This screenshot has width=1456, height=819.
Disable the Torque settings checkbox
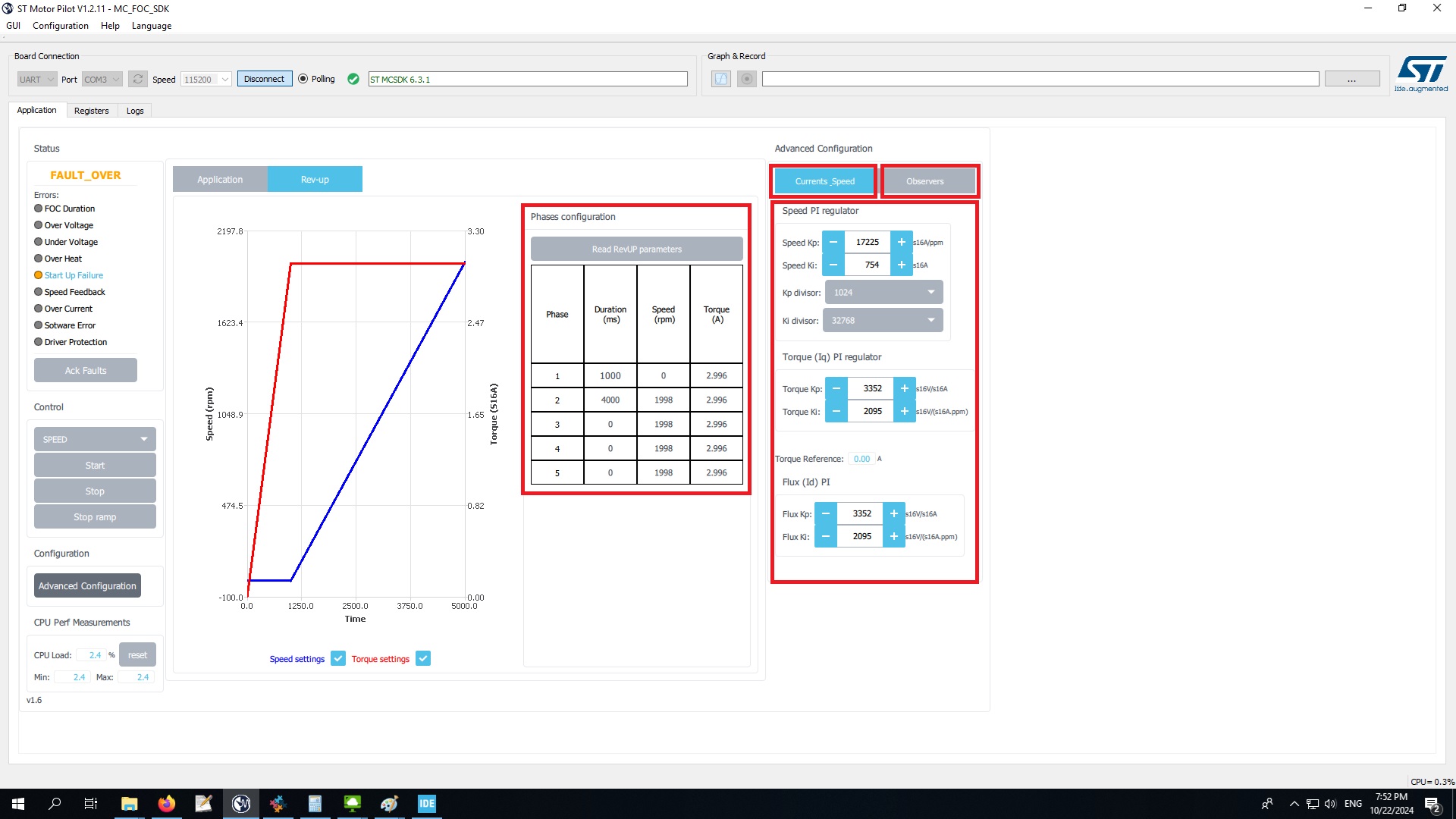[422, 658]
